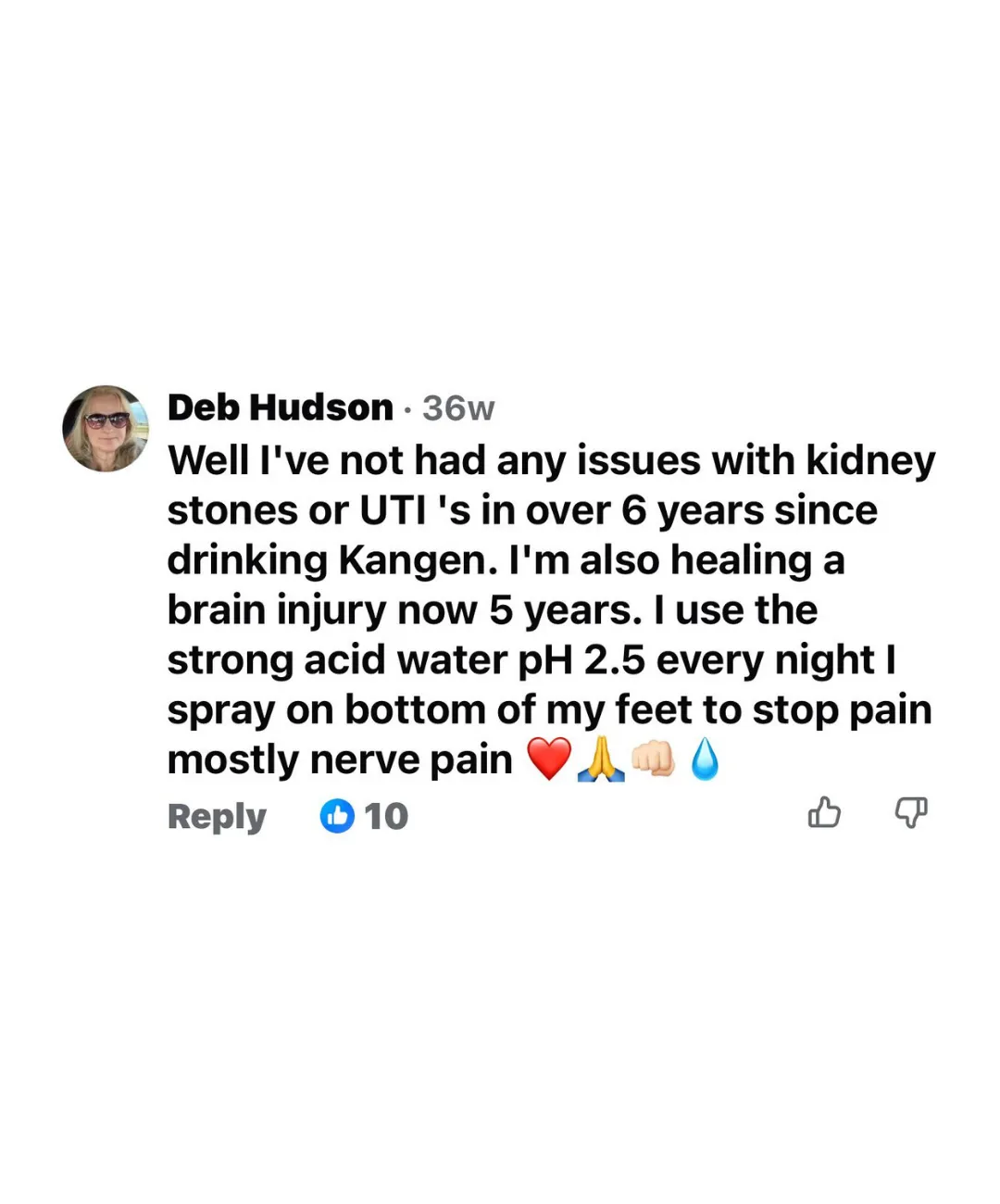Image resolution: width=1000 pixels, height=1204 pixels.
Task: Click the Deb Hudson commenter name
Action: click(x=281, y=408)
